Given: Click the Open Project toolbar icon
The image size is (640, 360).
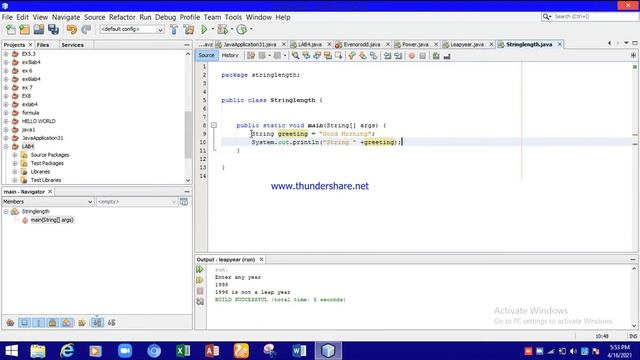Looking at the screenshot, I should pos(39,29).
